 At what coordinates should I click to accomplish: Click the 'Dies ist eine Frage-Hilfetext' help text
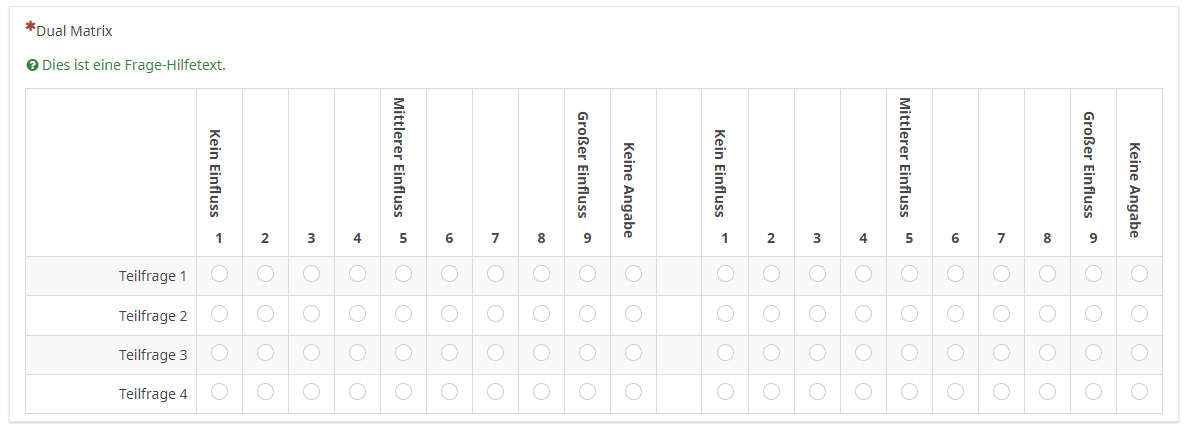click(133, 66)
